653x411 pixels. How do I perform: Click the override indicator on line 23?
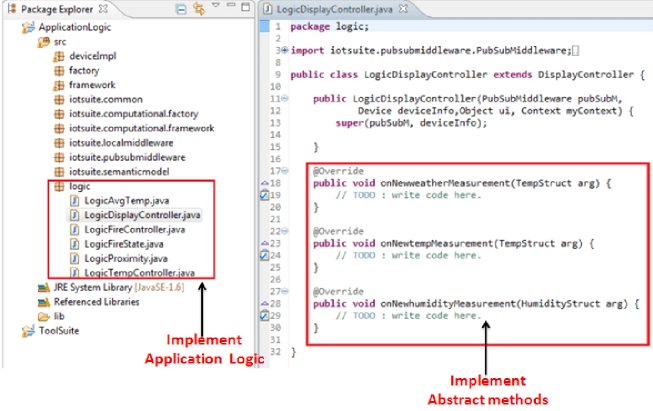pos(263,243)
